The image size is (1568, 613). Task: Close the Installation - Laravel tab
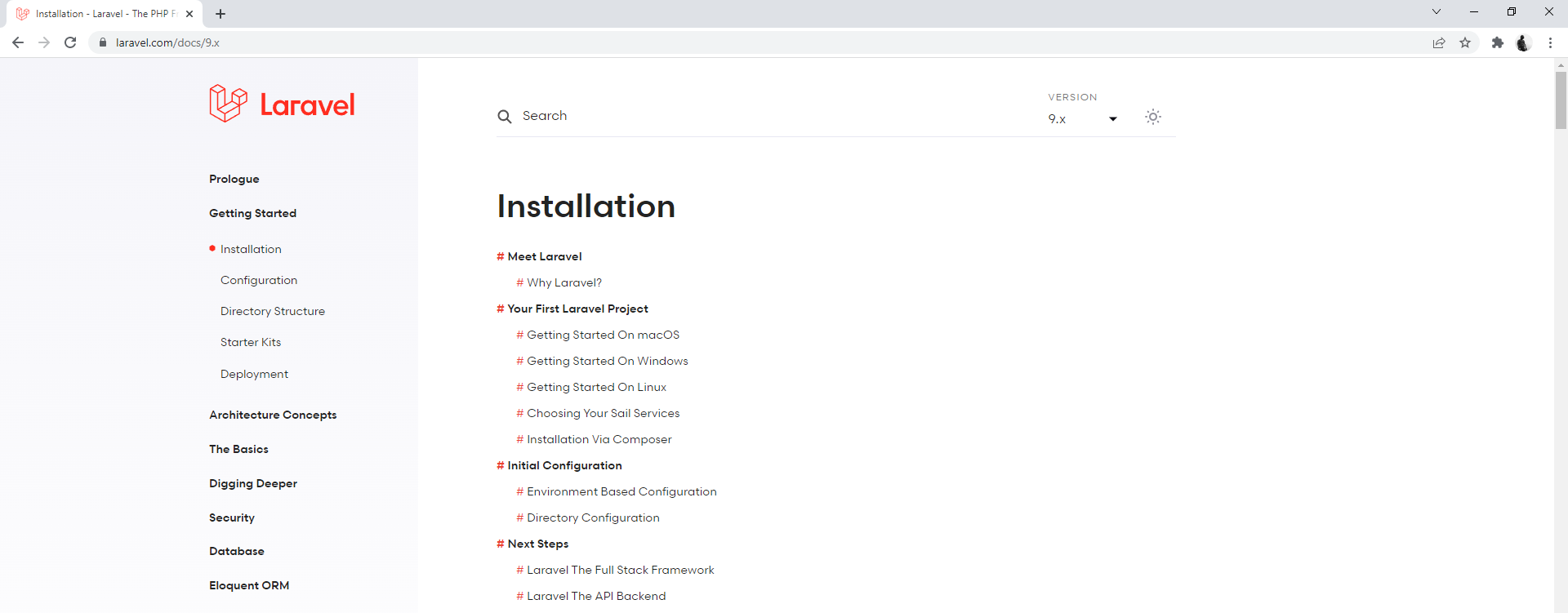point(189,14)
